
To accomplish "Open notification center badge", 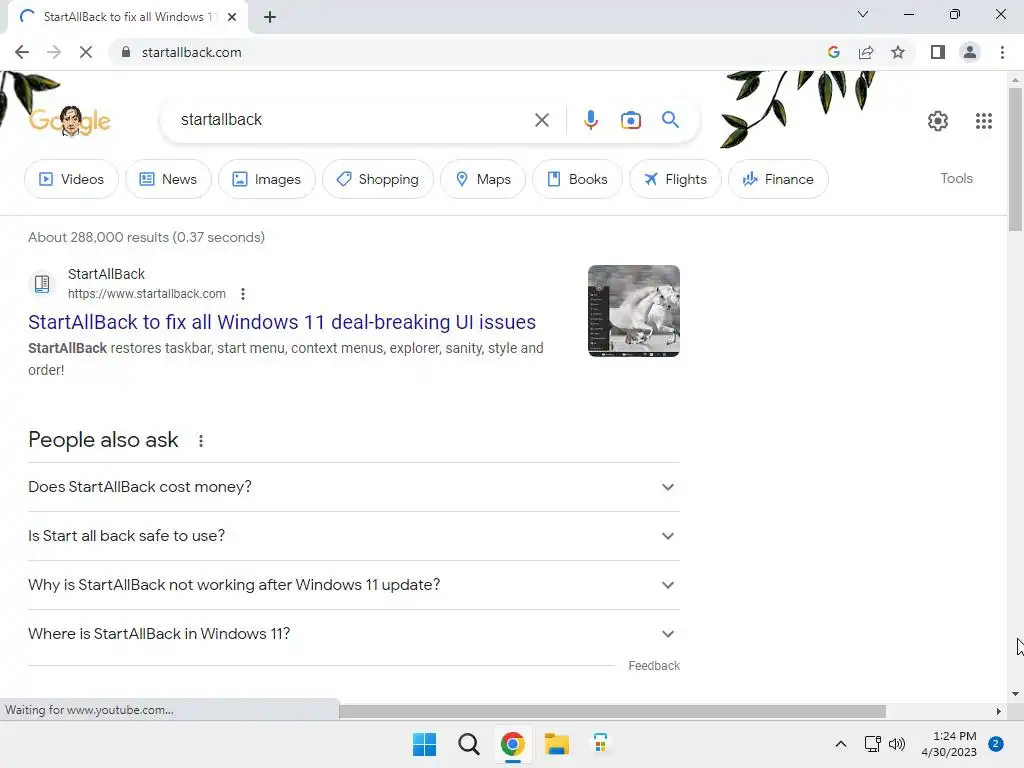I will [x=996, y=744].
